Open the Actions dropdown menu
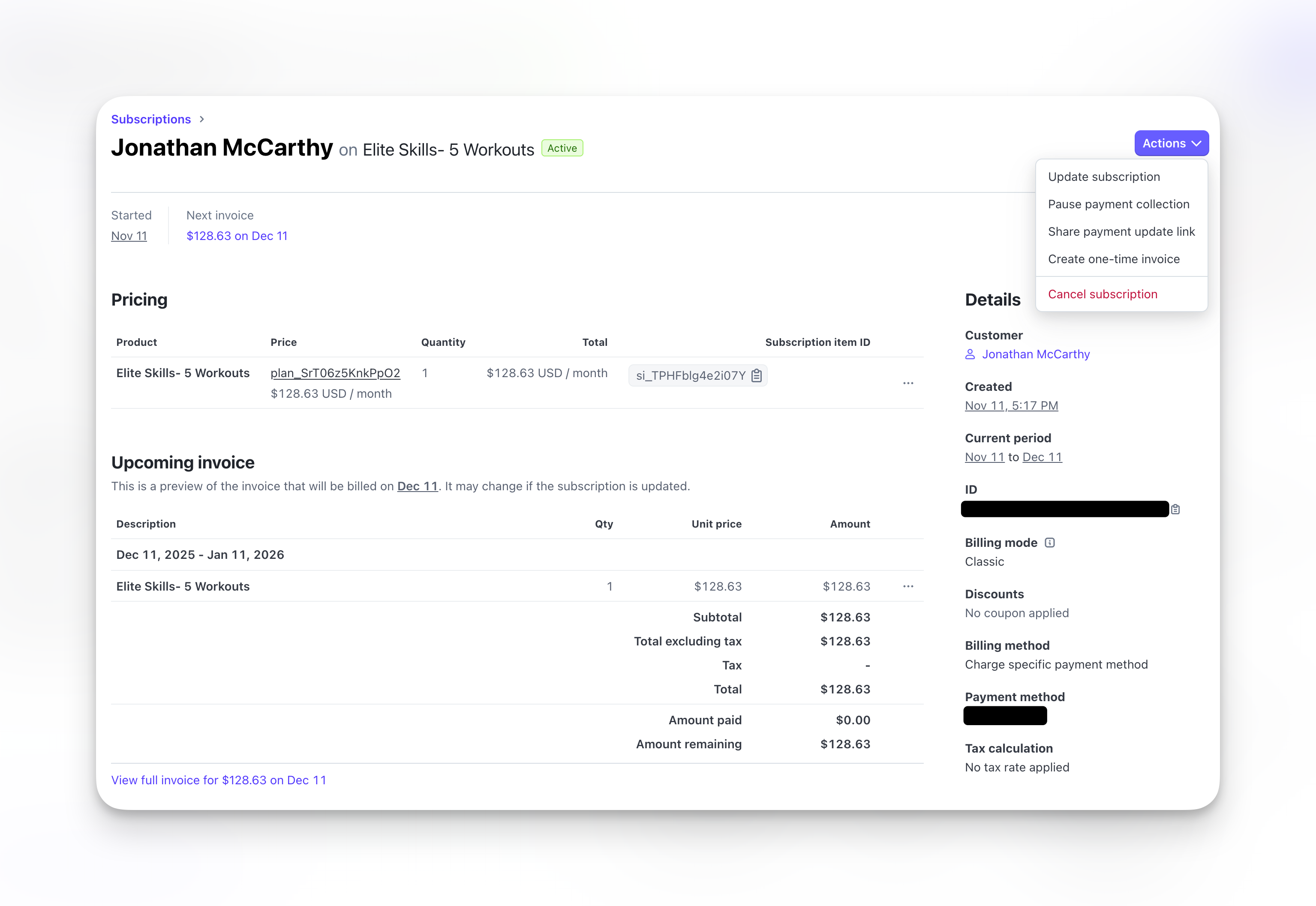 click(1171, 143)
